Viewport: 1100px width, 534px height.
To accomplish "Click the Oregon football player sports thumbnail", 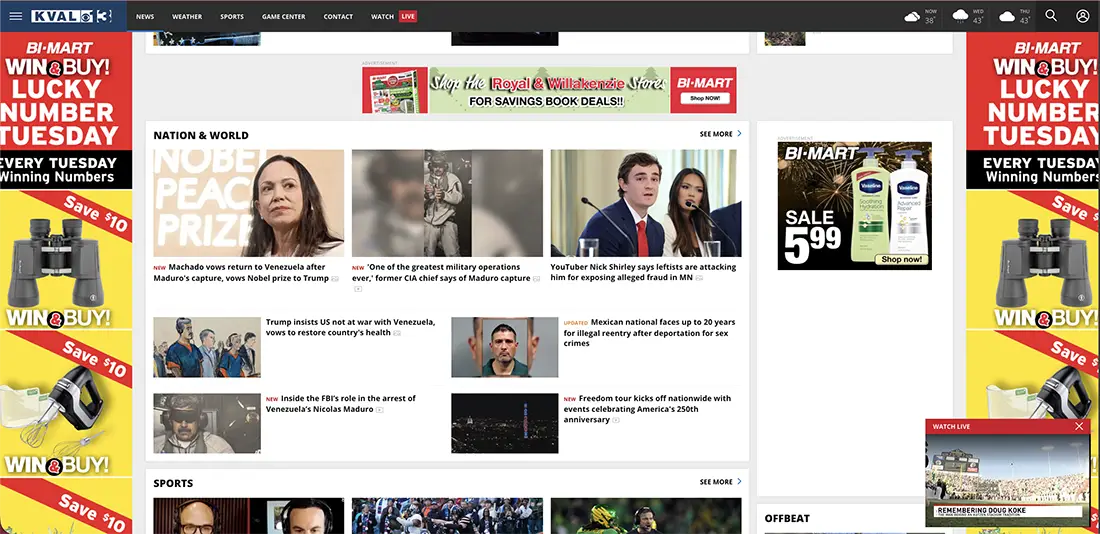I will pyautogui.click(x=646, y=516).
